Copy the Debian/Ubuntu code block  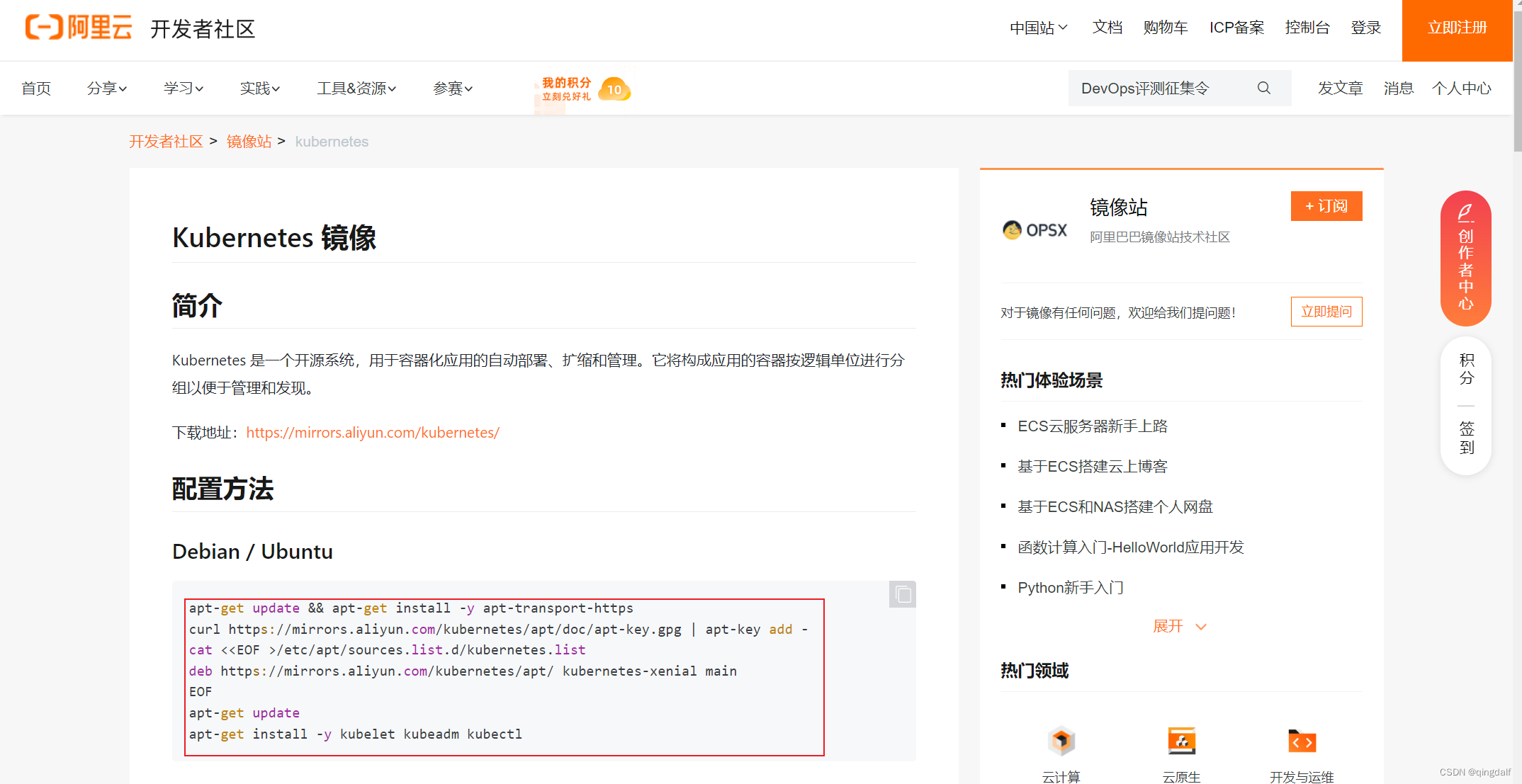(x=903, y=594)
